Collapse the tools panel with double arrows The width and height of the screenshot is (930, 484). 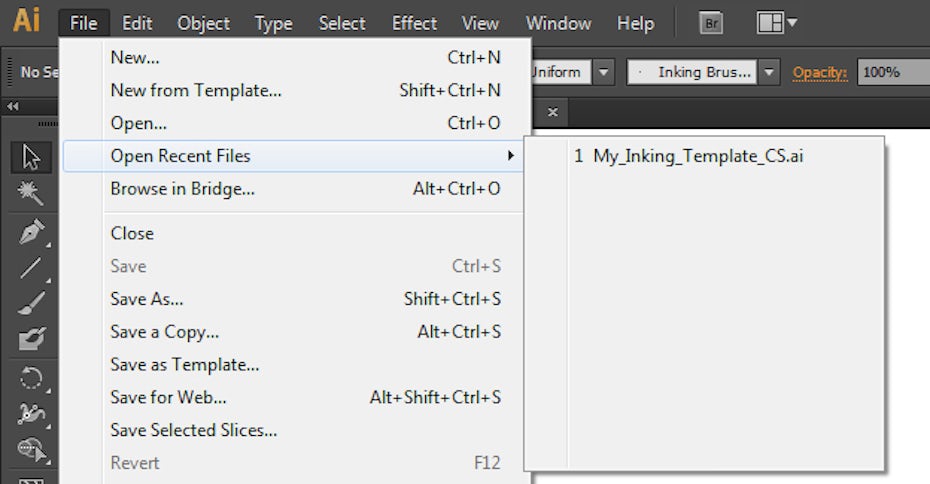tap(13, 107)
